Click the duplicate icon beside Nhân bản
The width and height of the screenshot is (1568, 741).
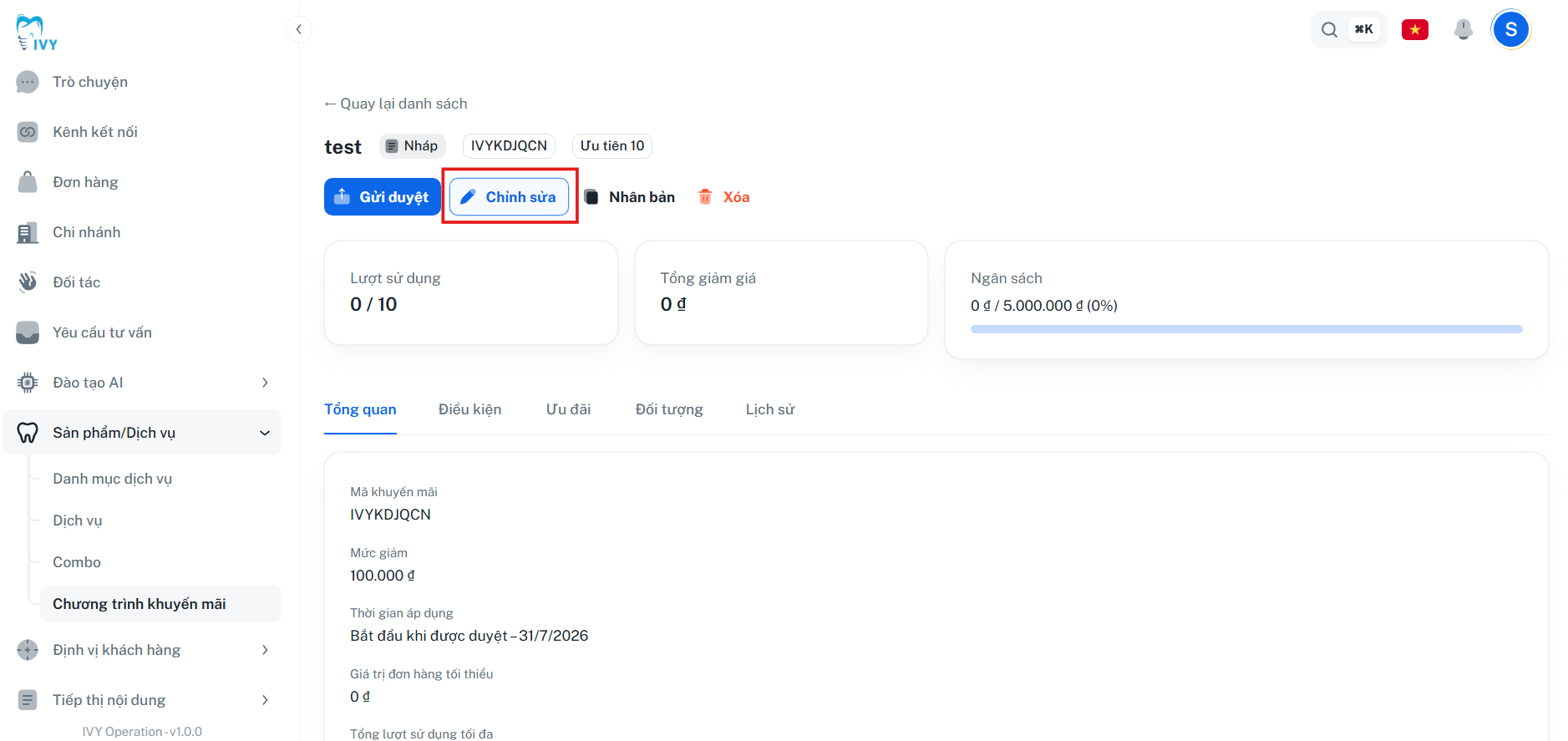point(591,197)
